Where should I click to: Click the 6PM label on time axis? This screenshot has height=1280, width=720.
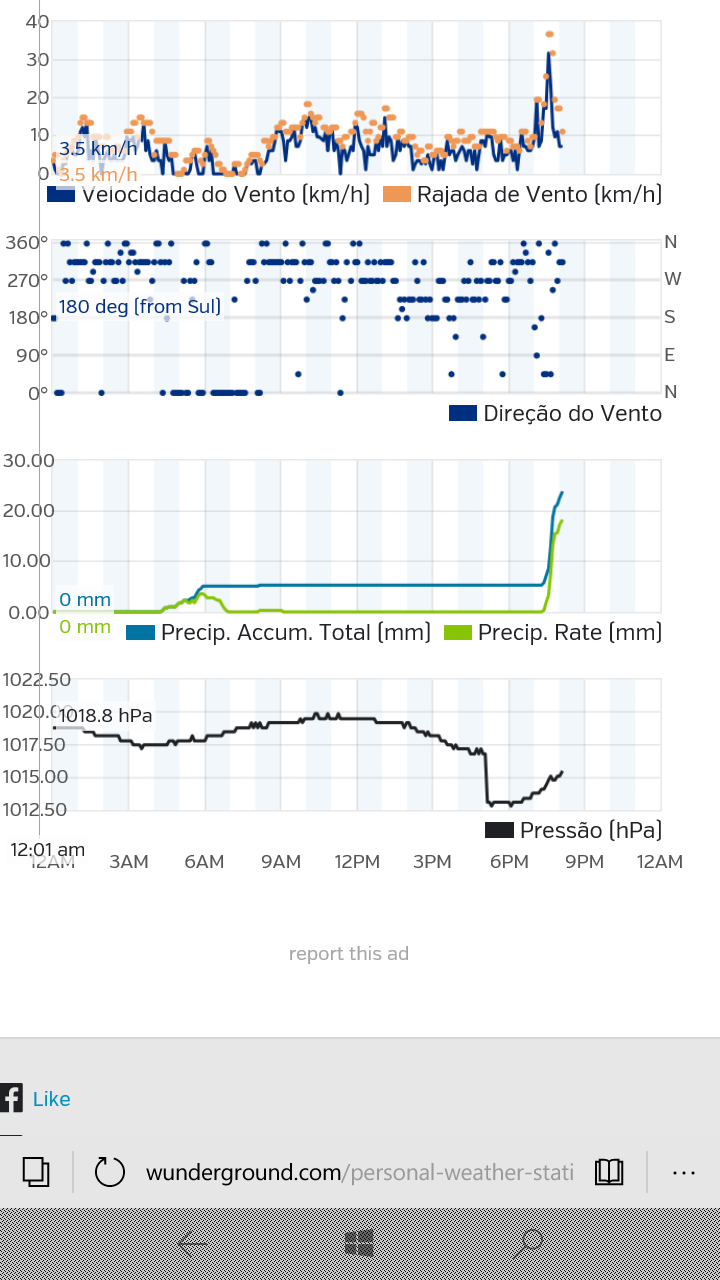(508, 862)
